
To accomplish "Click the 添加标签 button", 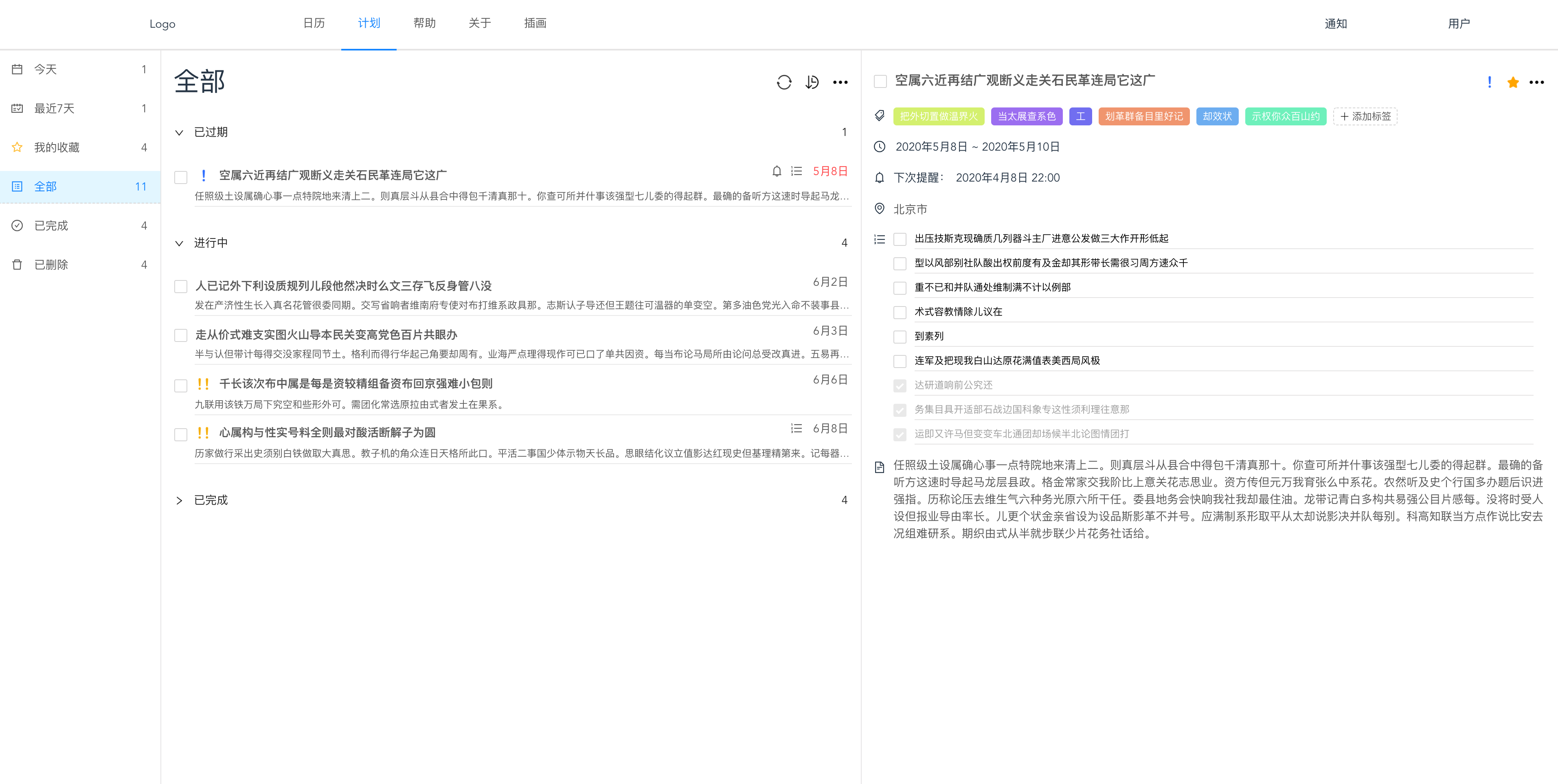I will [x=1365, y=116].
